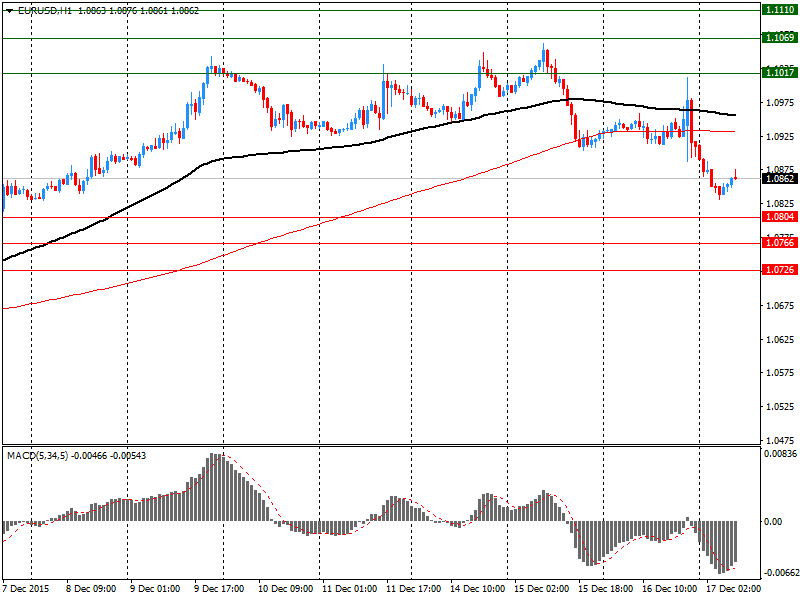Click the 1.0825 value on price scale

tap(780, 204)
